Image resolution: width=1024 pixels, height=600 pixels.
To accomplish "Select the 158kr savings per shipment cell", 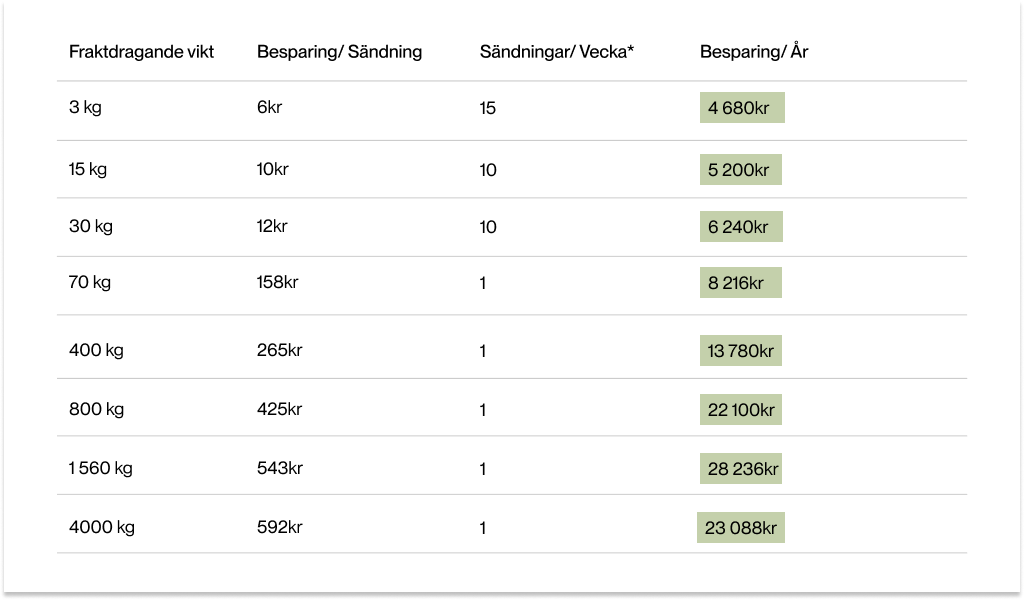I will pyautogui.click(x=278, y=282).
